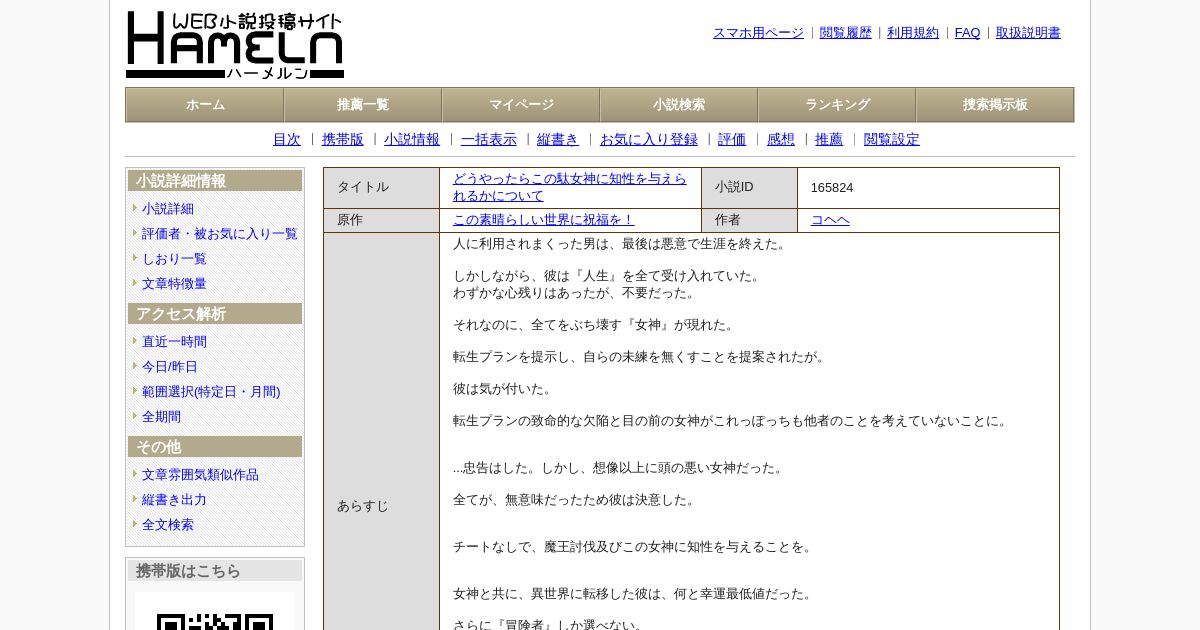Click the タイトル label cell
The image size is (1200, 630).
click(381, 188)
